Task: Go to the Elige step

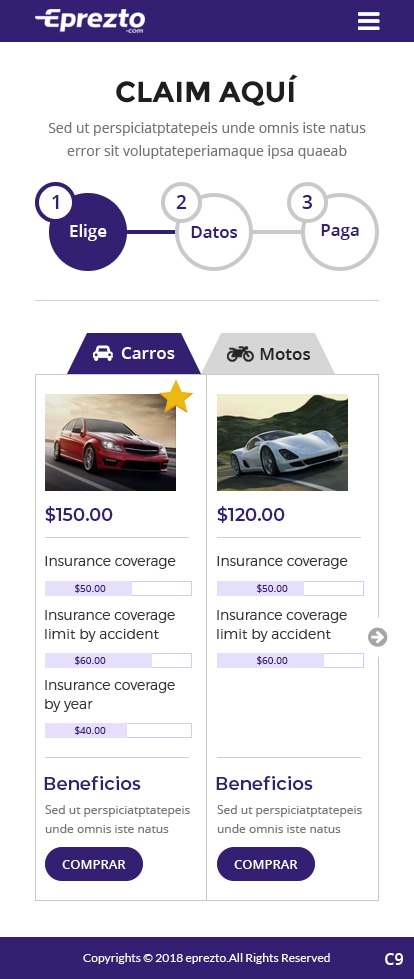Action: [88, 232]
